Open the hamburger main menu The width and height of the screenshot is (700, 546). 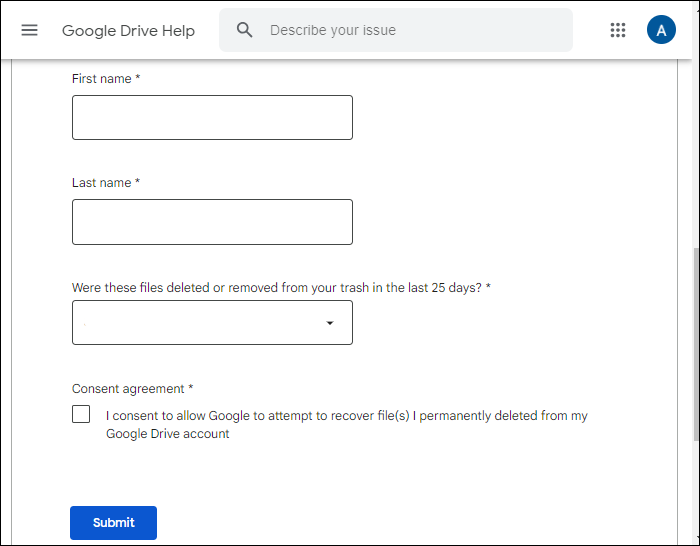point(29,30)
